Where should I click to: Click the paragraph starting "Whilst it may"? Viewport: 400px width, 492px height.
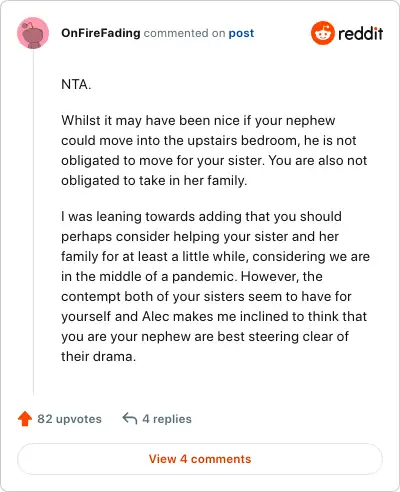click(214, 150)
